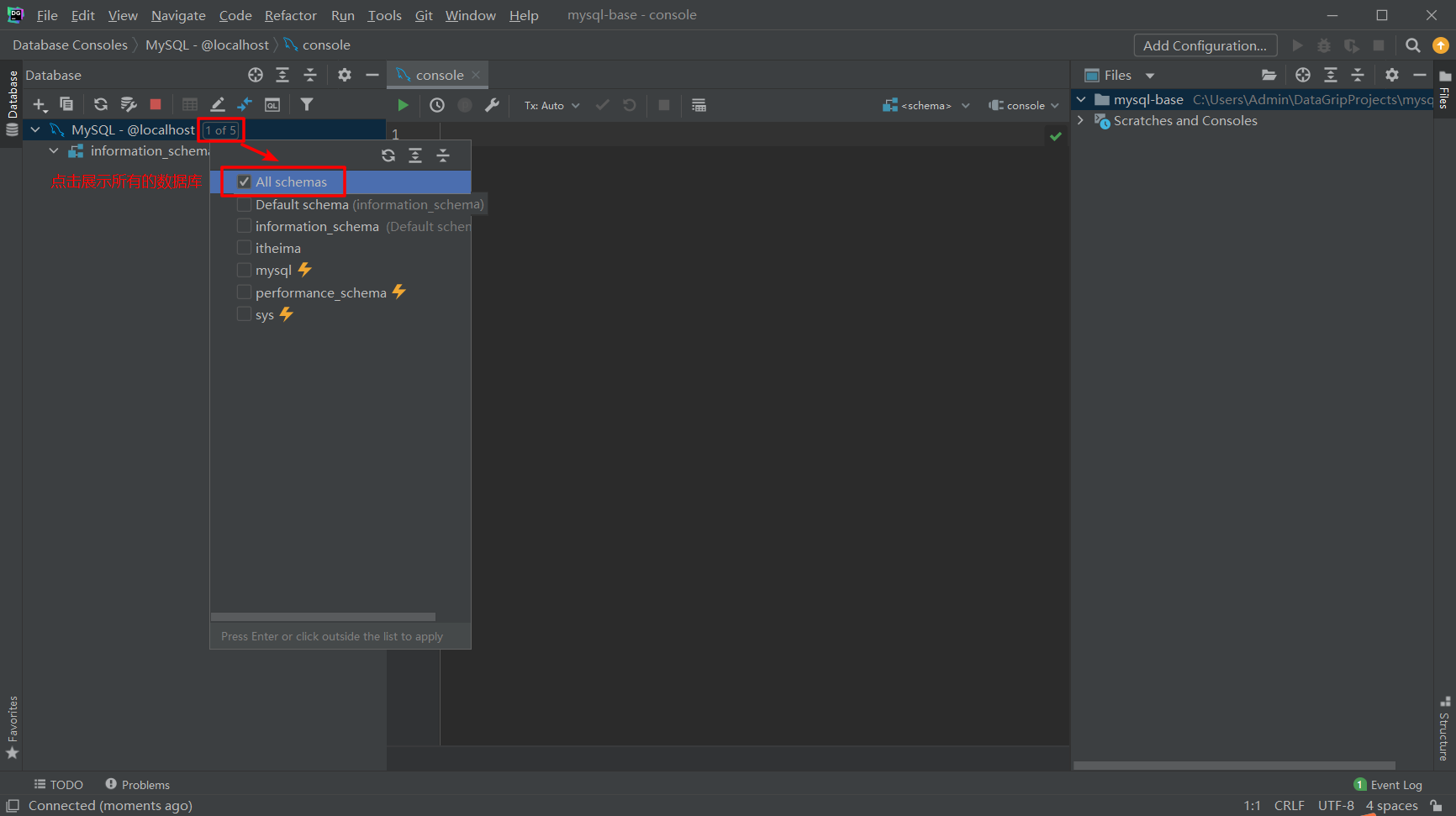The width and height of the screenshot is (1456, 816).
Task: Check the mysql schema checkbox
Action: (x=244, y=270)
